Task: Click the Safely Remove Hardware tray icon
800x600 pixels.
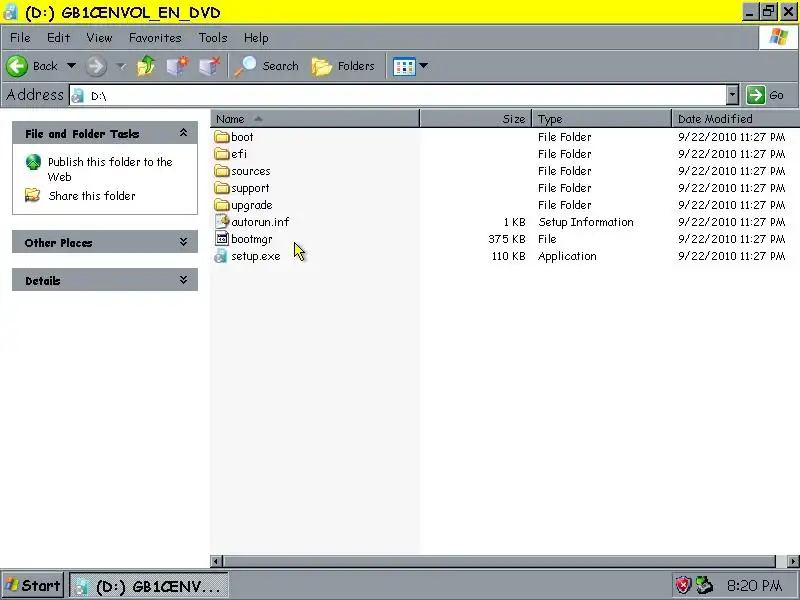Action: pyautogui.click(x=705, y=585)
